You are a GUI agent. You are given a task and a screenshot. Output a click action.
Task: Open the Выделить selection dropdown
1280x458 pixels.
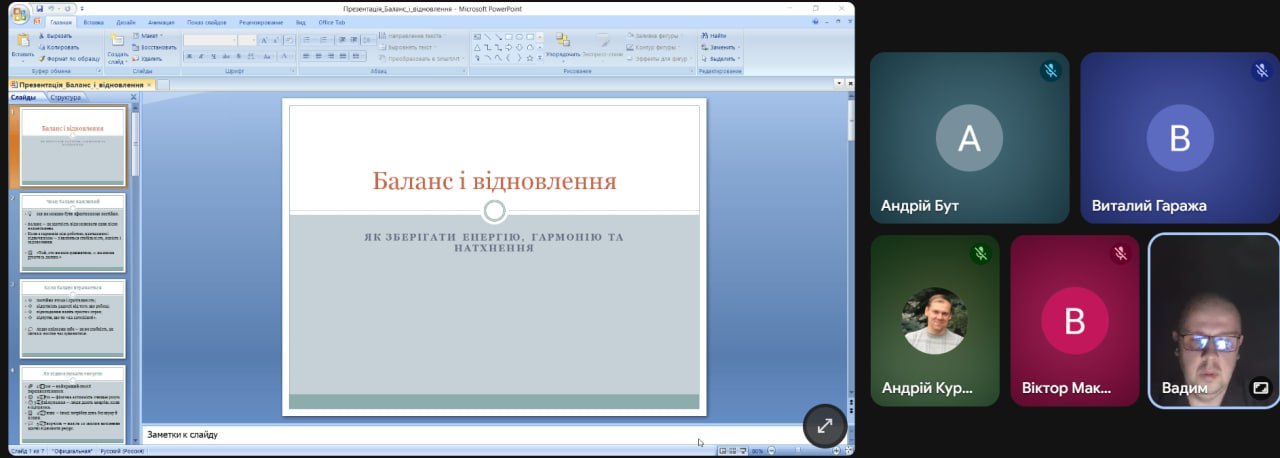(x=722, y=59)
